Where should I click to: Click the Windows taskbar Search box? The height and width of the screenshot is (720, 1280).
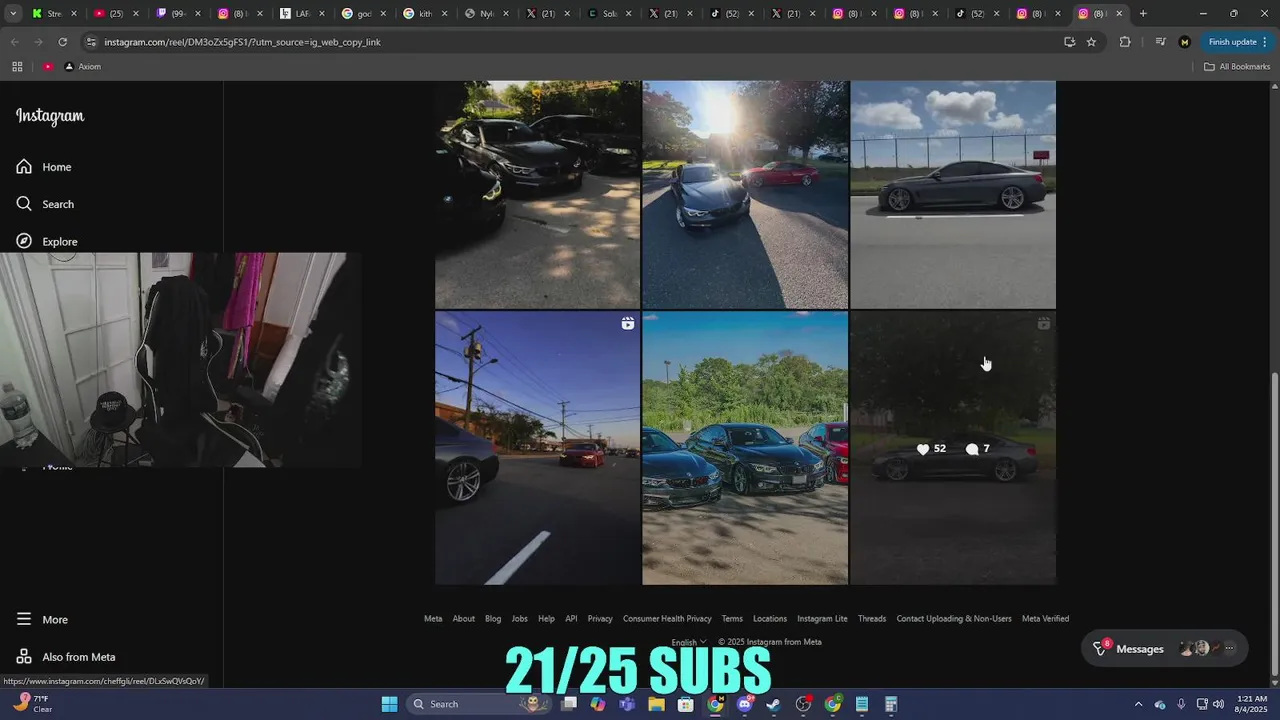(480, 704)
